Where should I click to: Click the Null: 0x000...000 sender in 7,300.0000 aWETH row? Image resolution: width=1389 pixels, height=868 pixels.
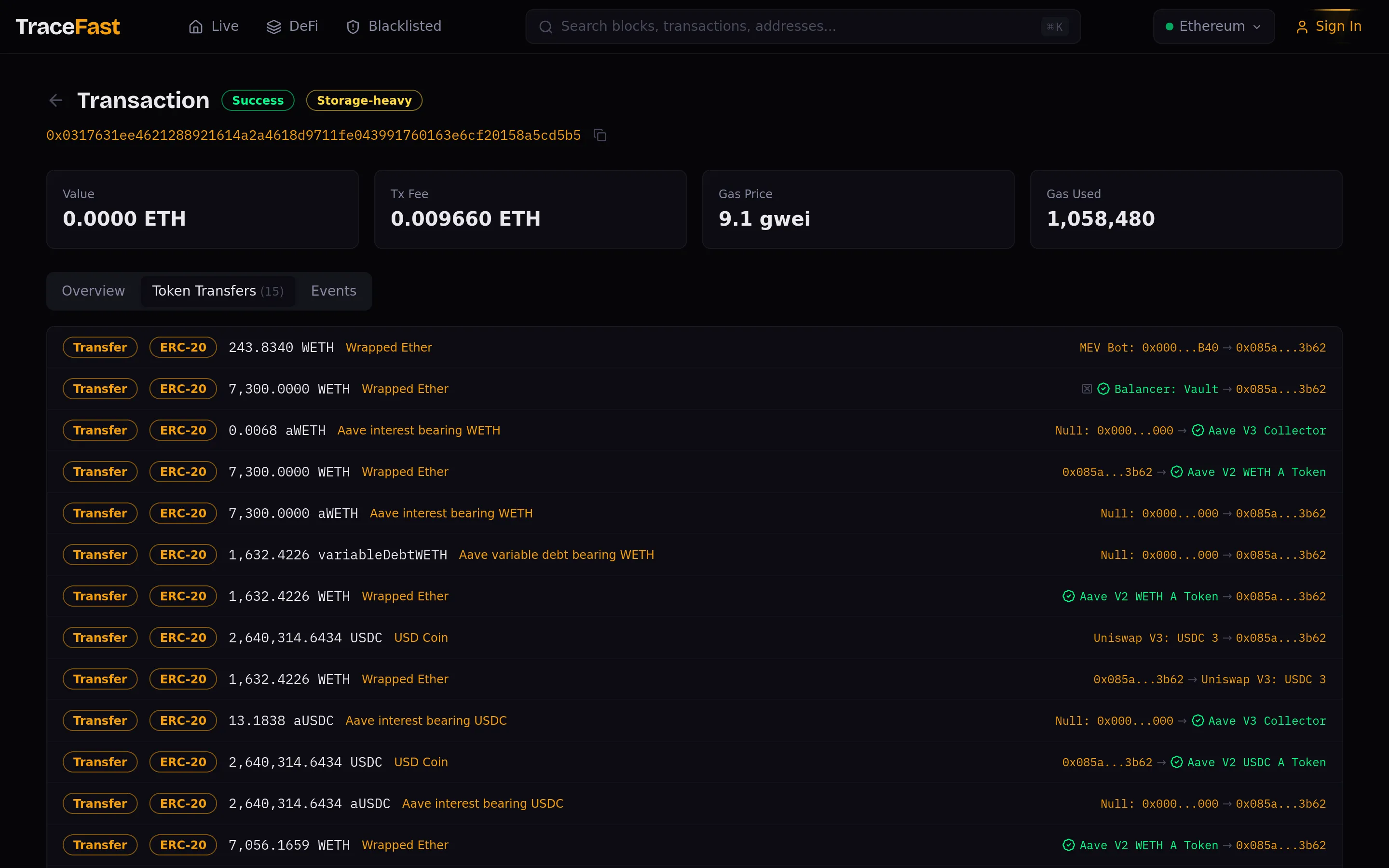tap(1159, 514)
